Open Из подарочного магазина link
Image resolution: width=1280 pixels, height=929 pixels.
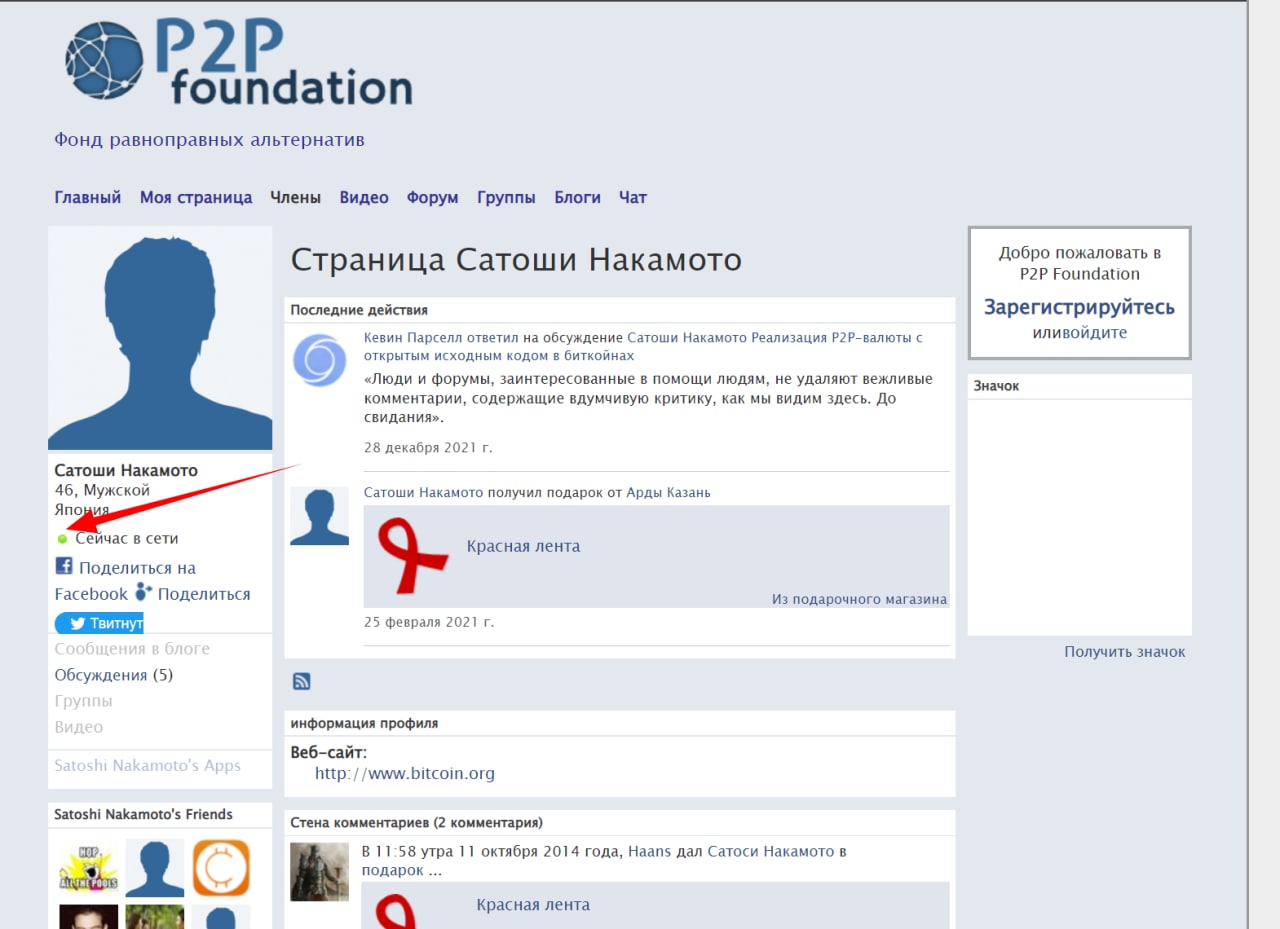tap(859, 599)
